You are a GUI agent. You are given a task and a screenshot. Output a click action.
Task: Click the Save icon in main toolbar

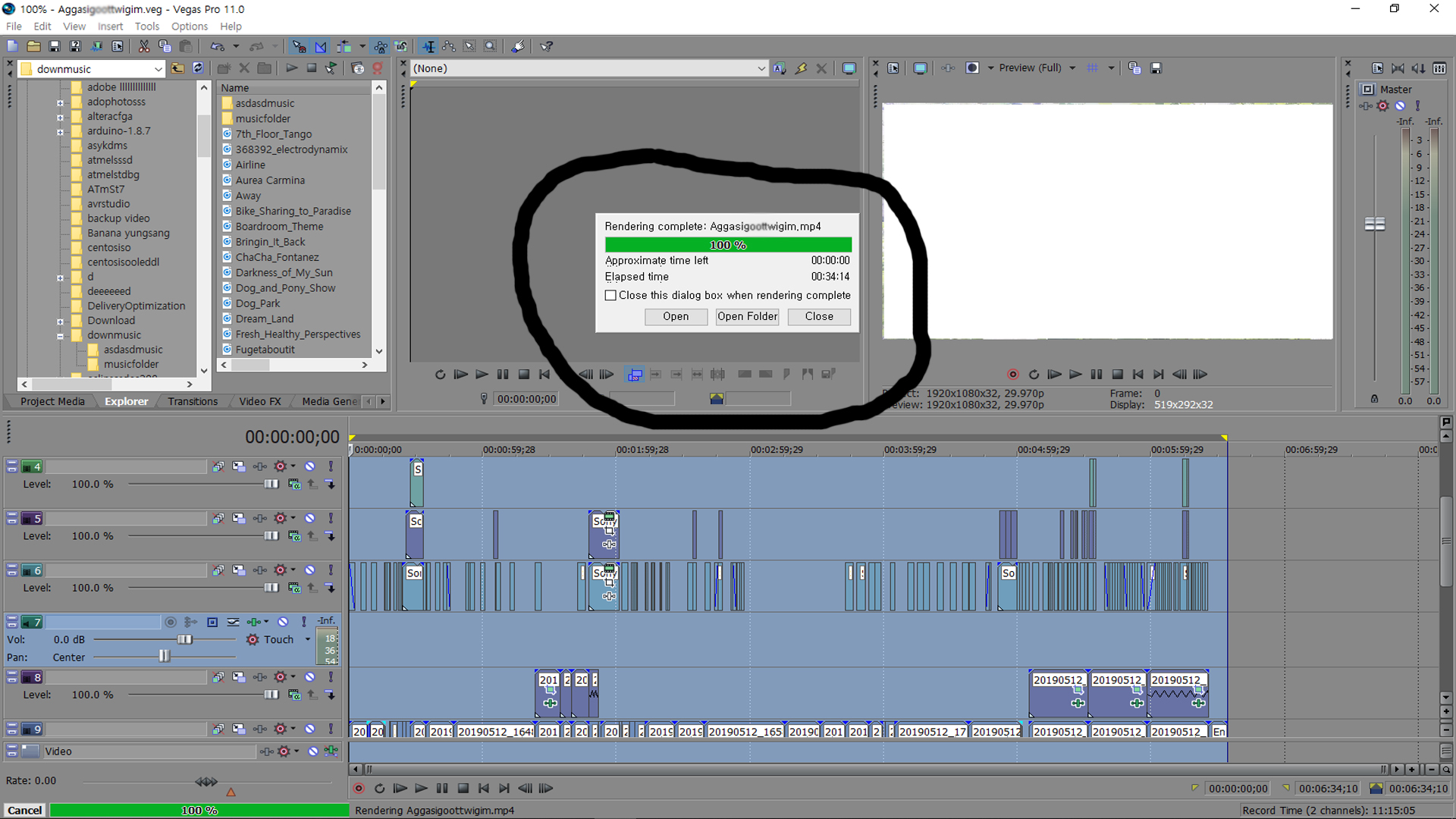[54, 47]
